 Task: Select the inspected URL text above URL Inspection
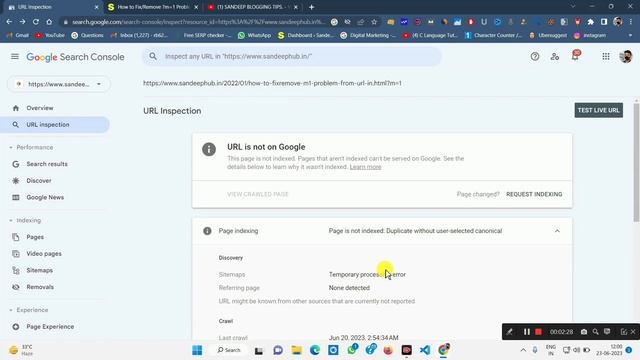pyautogui.click(x=272, y=83)
